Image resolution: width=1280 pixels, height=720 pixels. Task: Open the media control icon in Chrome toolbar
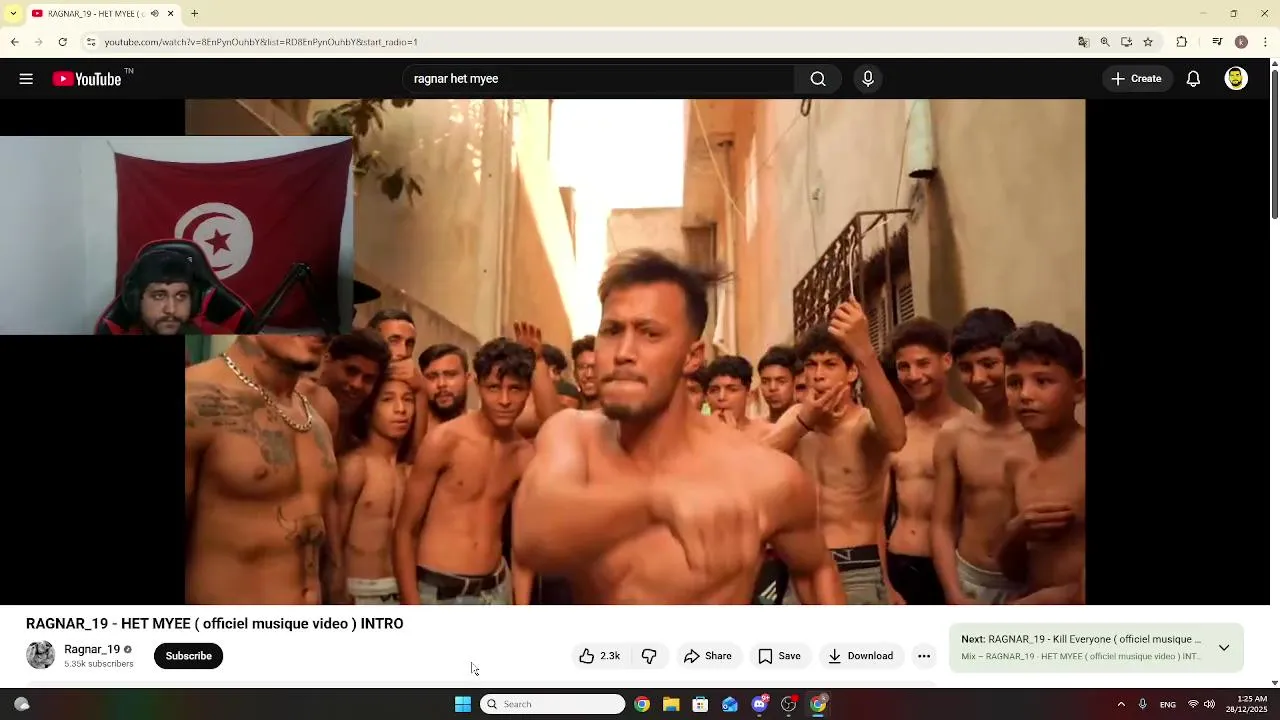click(1217, 42)
